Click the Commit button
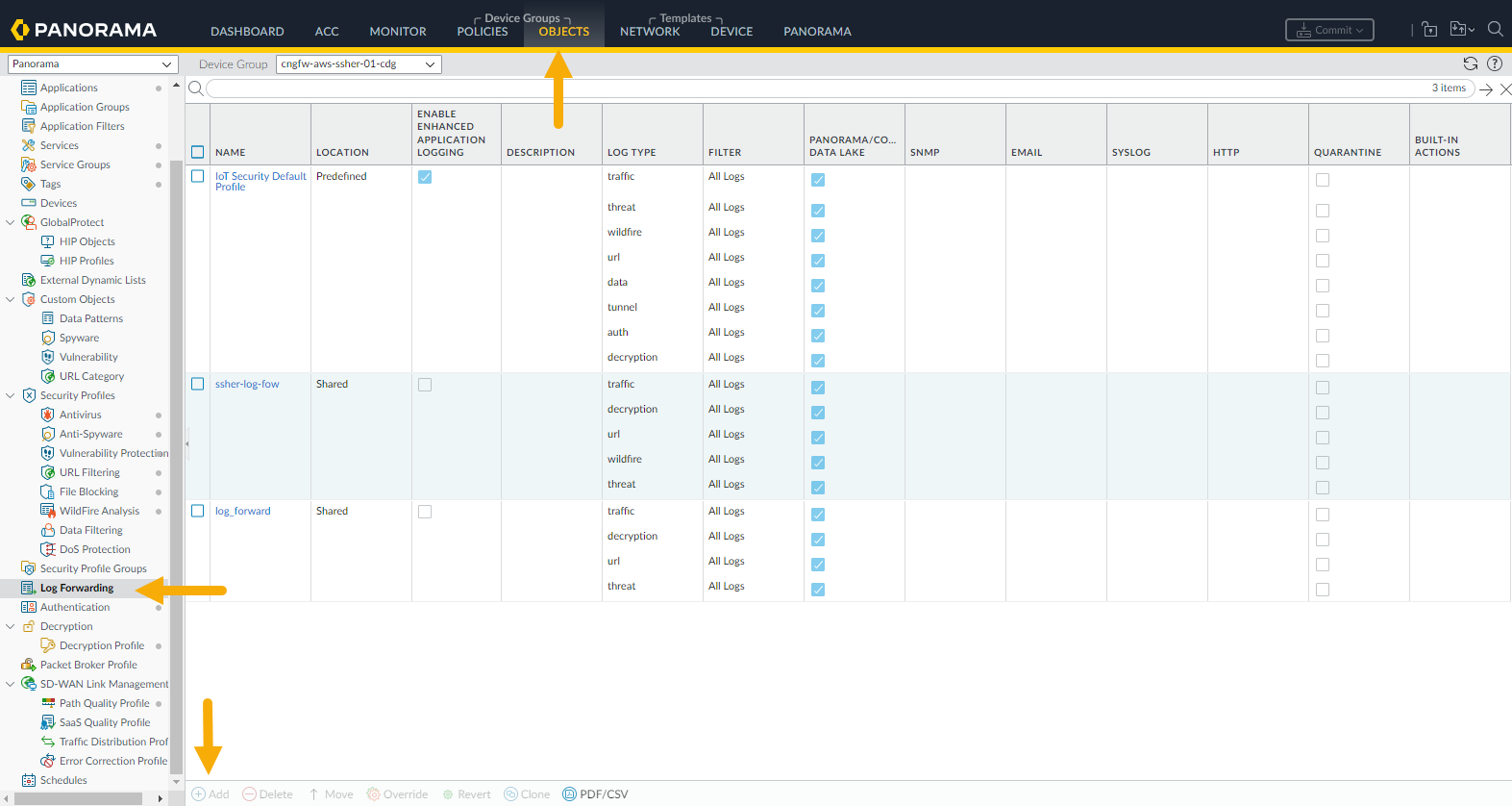 pyautogui.click(x=1329, y=30)
